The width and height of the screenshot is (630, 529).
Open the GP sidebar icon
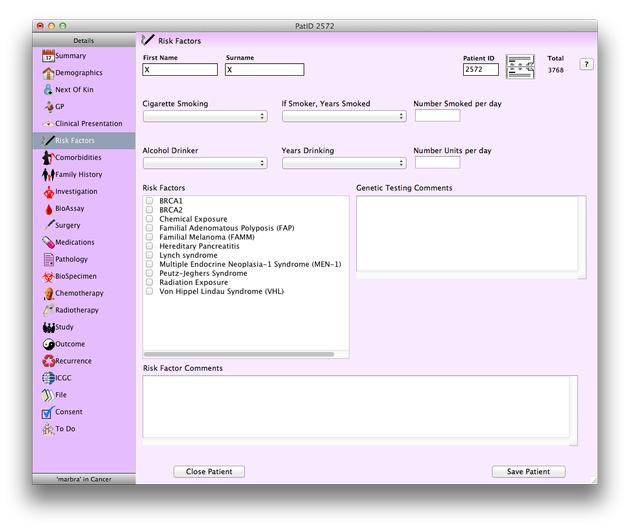(49, 106)
